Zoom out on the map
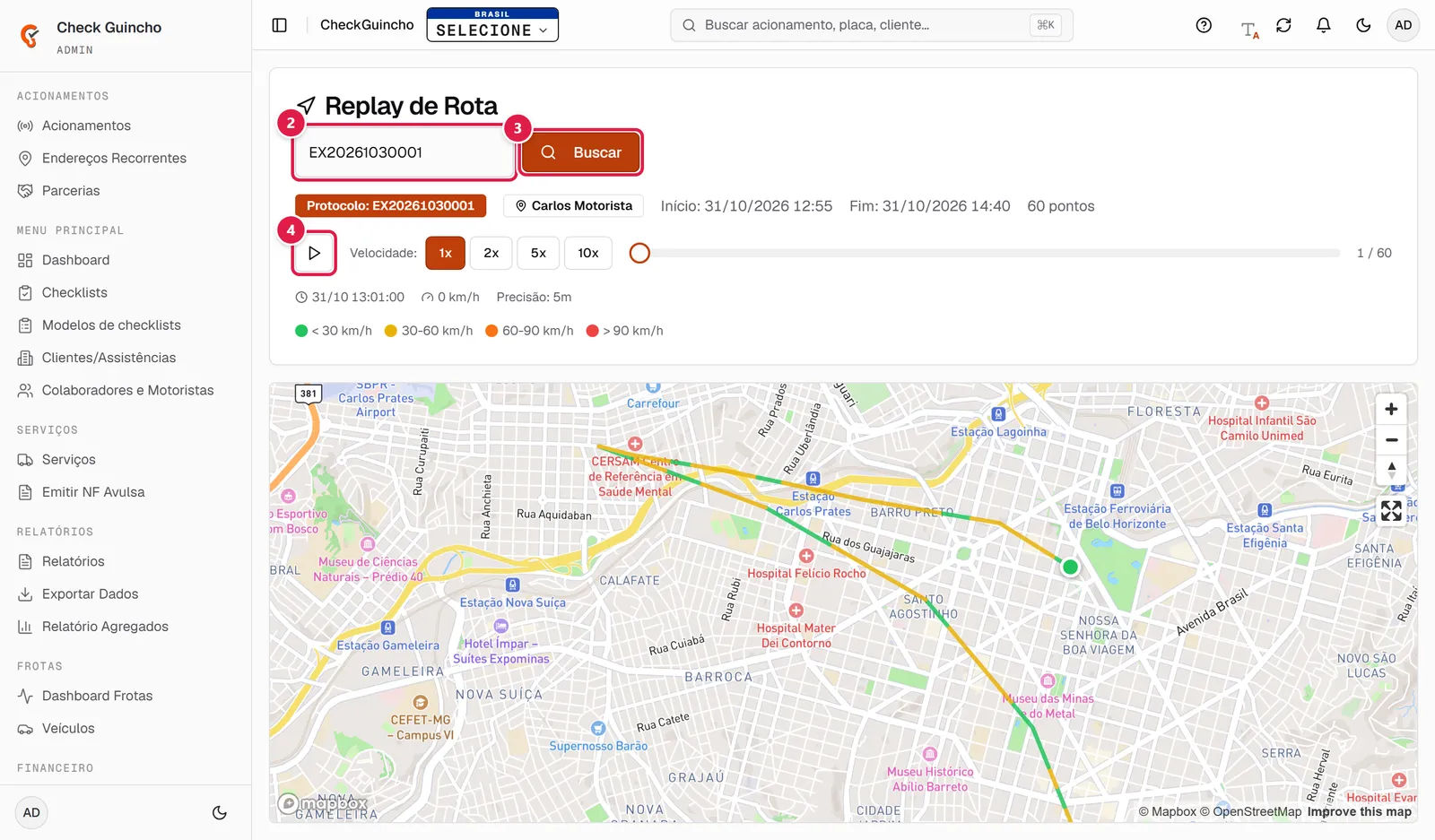The height and width of the screenshot is (840, 1435). click(1391, 440)
